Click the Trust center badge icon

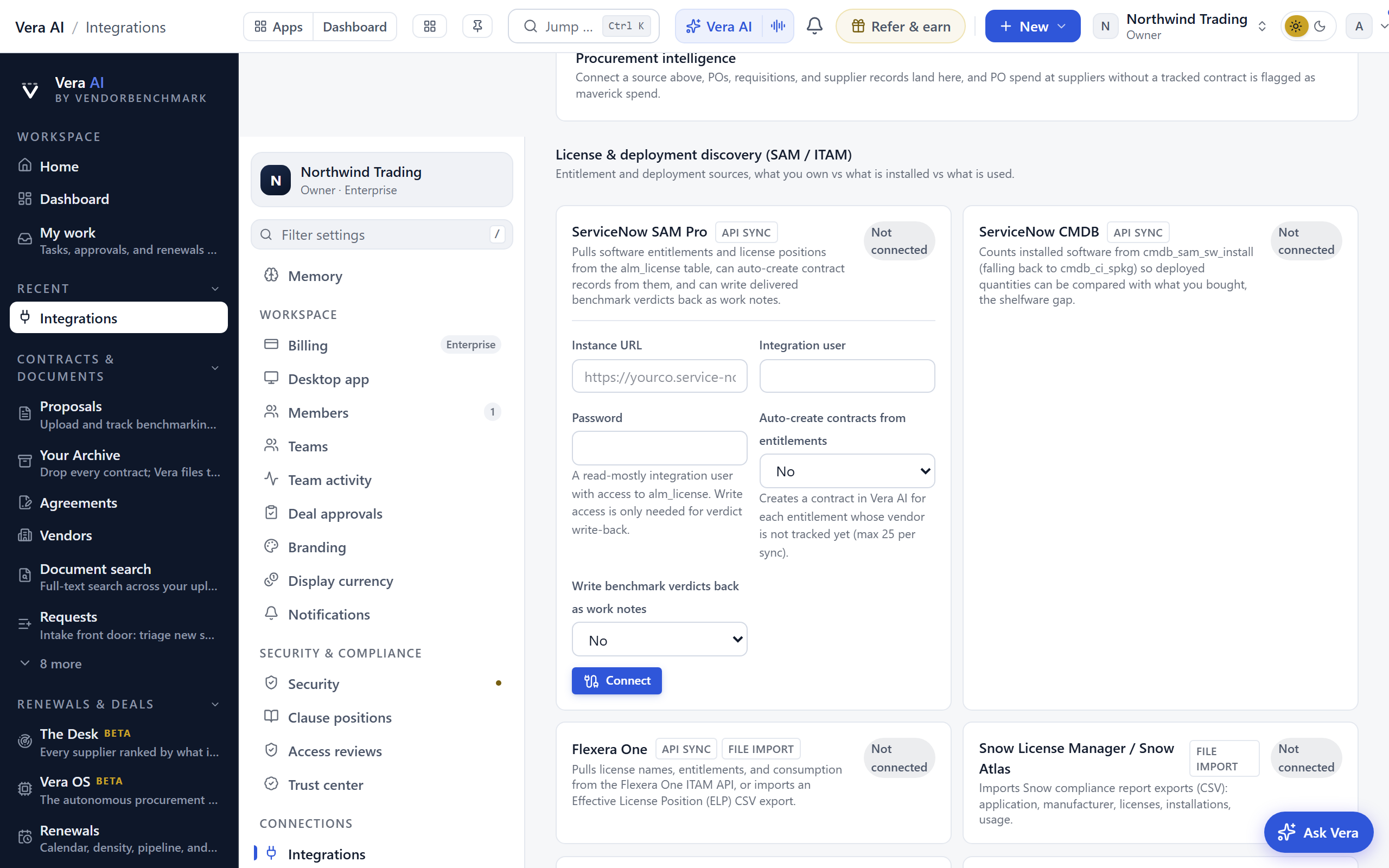tap(271, 783)
